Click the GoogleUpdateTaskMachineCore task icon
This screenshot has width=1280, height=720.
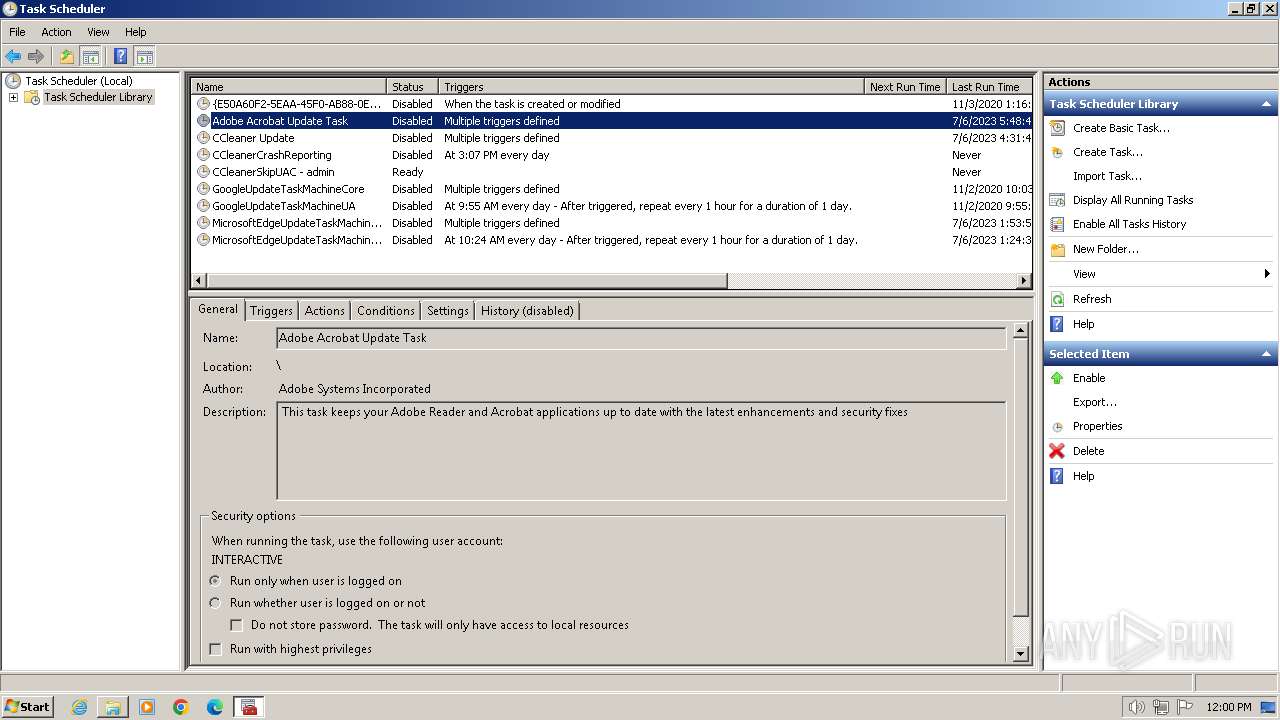click(204, 189)
